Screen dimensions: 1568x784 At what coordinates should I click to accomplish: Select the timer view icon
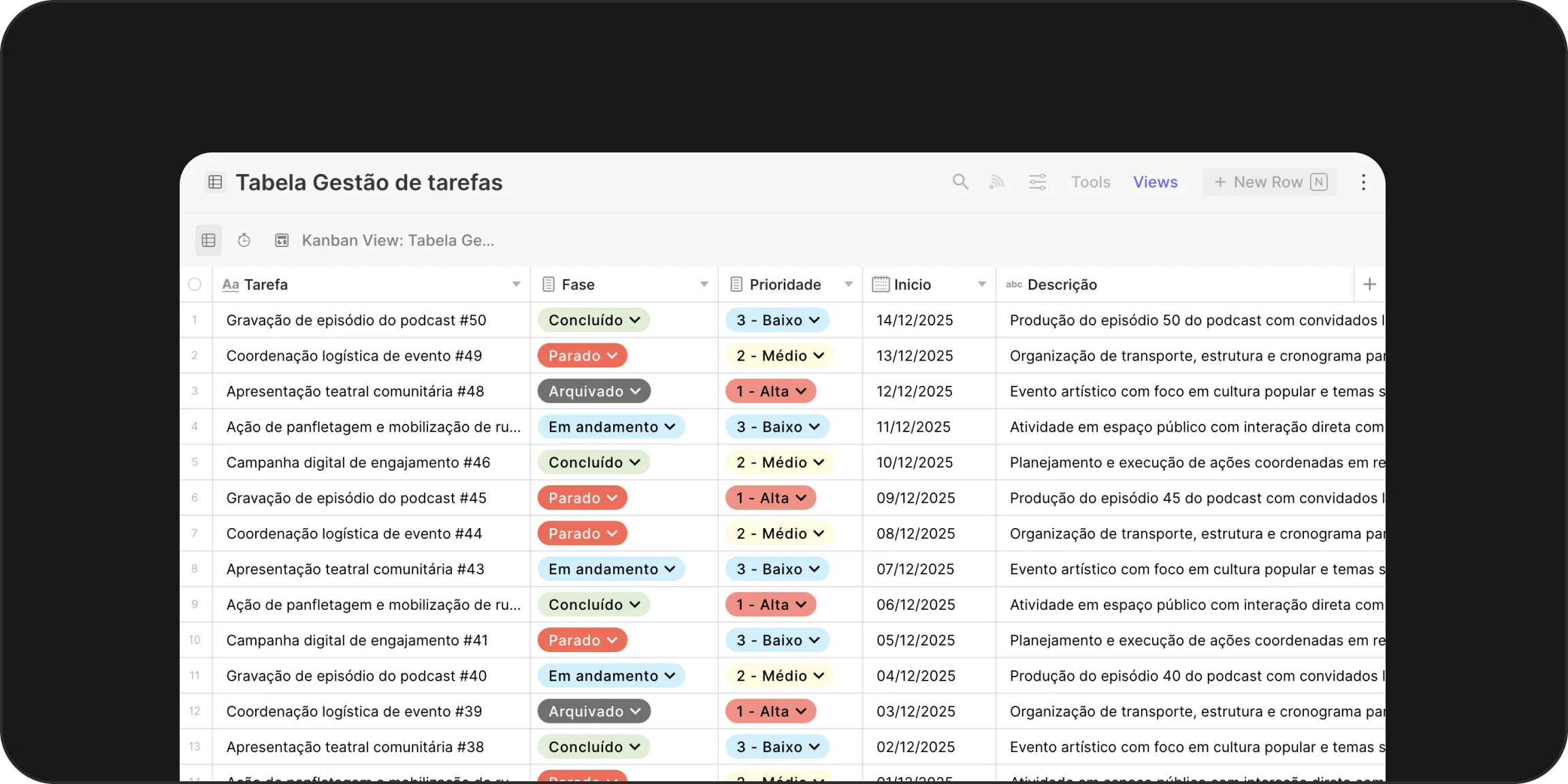(244, 240)
